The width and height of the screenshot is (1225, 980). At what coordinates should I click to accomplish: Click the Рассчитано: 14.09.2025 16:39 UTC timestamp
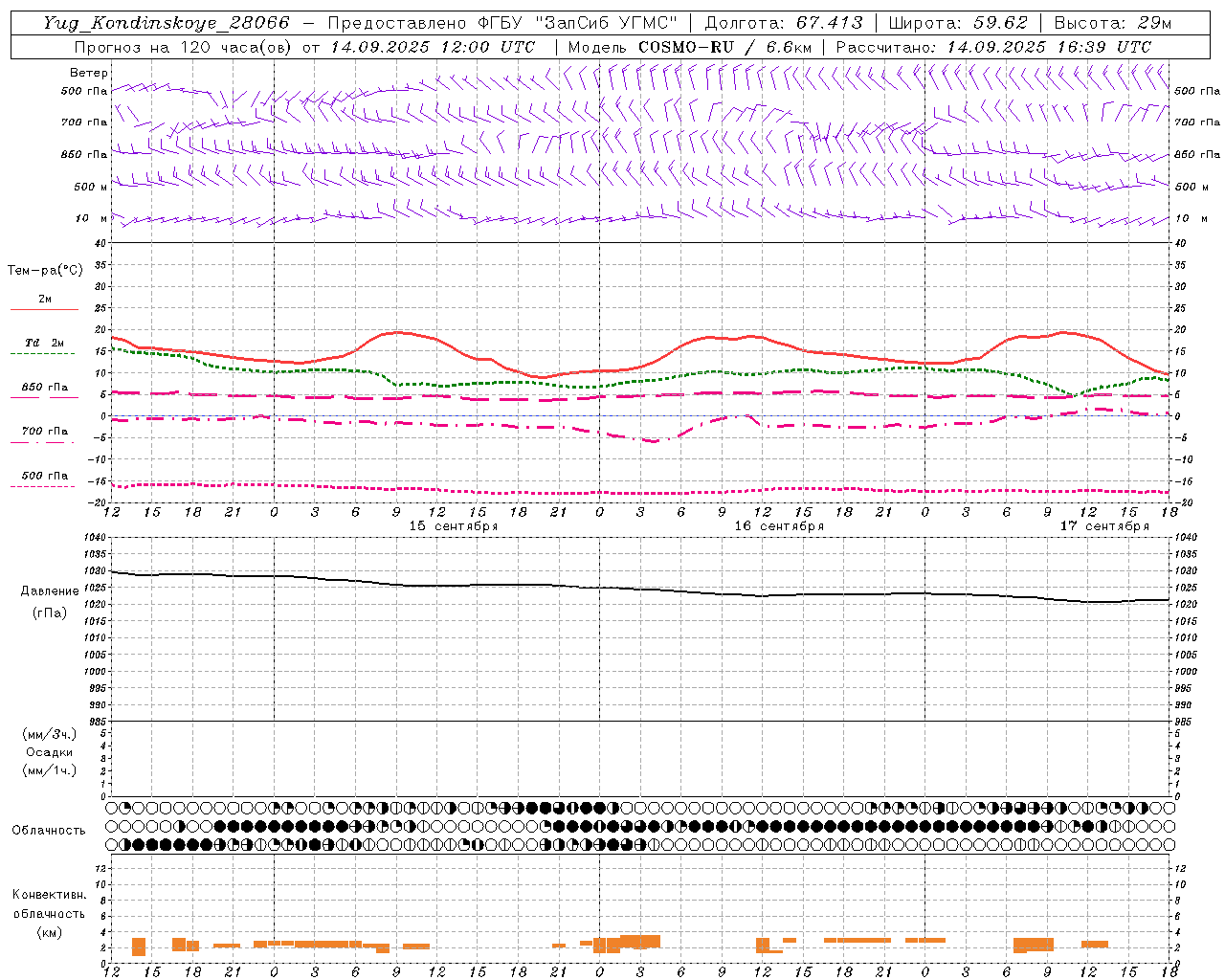click(993, 47)
